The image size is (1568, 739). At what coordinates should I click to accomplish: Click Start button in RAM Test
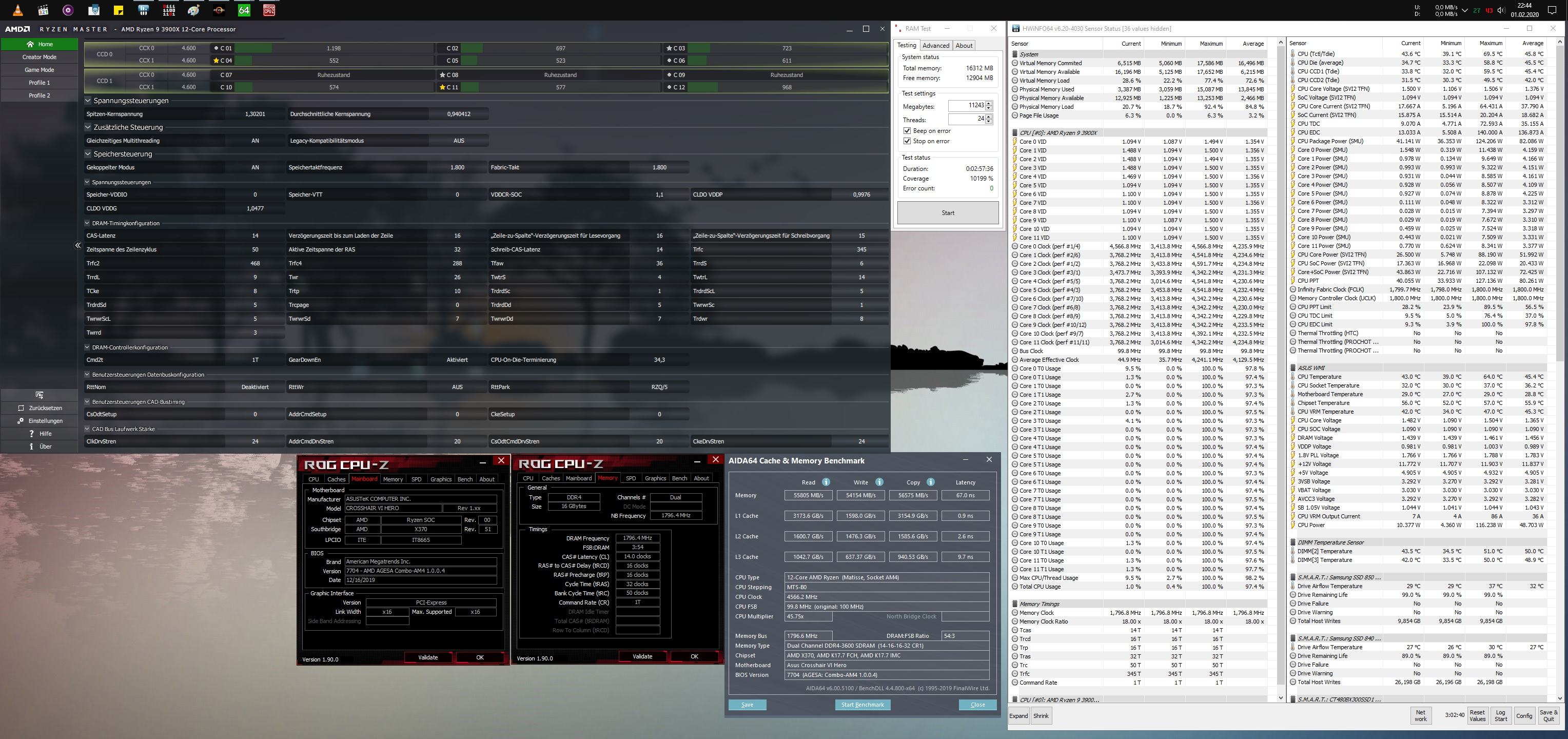click(948, 212)
